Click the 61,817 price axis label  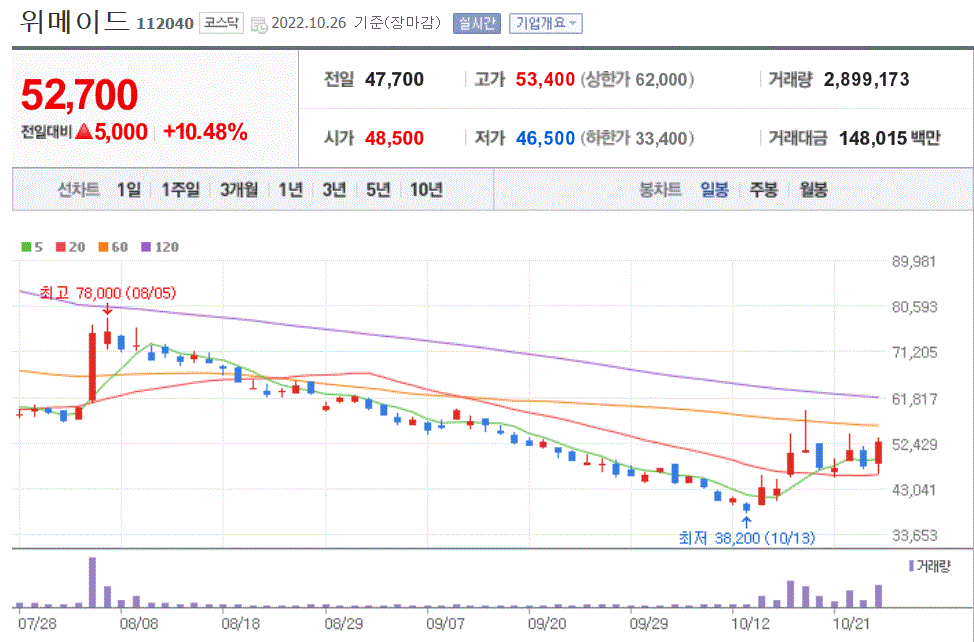[914, 399]
